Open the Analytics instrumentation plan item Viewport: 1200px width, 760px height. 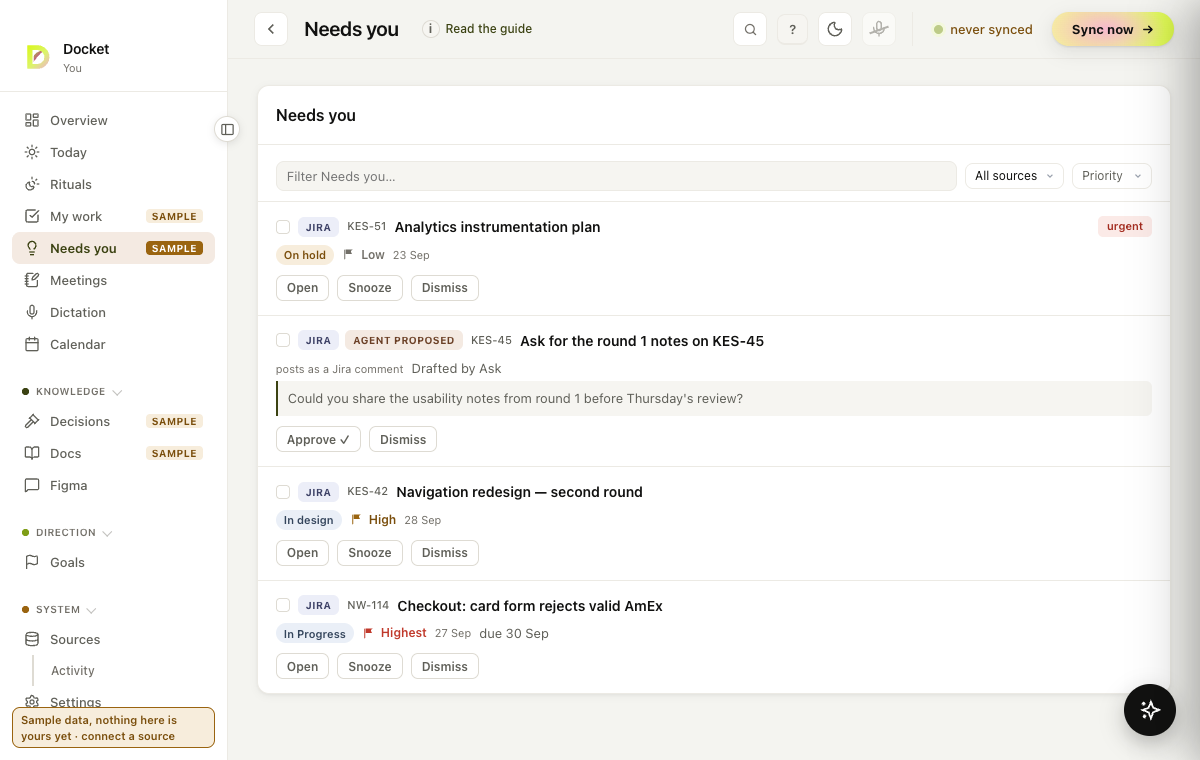point(302,288)
